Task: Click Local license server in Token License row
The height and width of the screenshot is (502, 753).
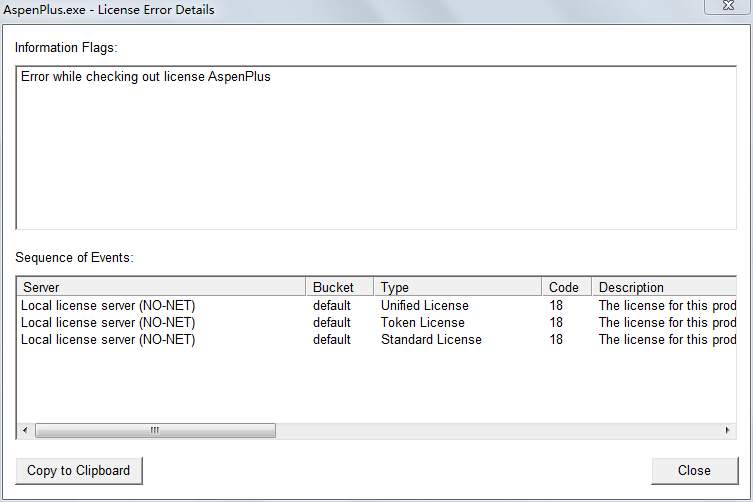Action: click(x=108, y=322)
